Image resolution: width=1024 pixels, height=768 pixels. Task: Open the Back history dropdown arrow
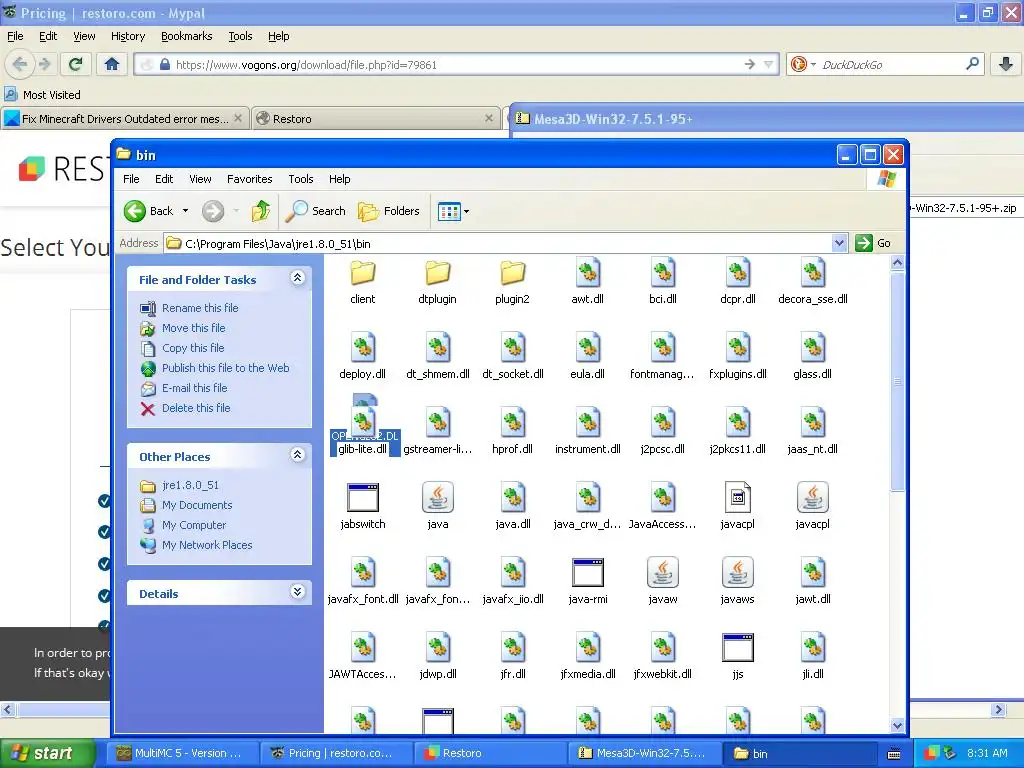click(185, 211)
